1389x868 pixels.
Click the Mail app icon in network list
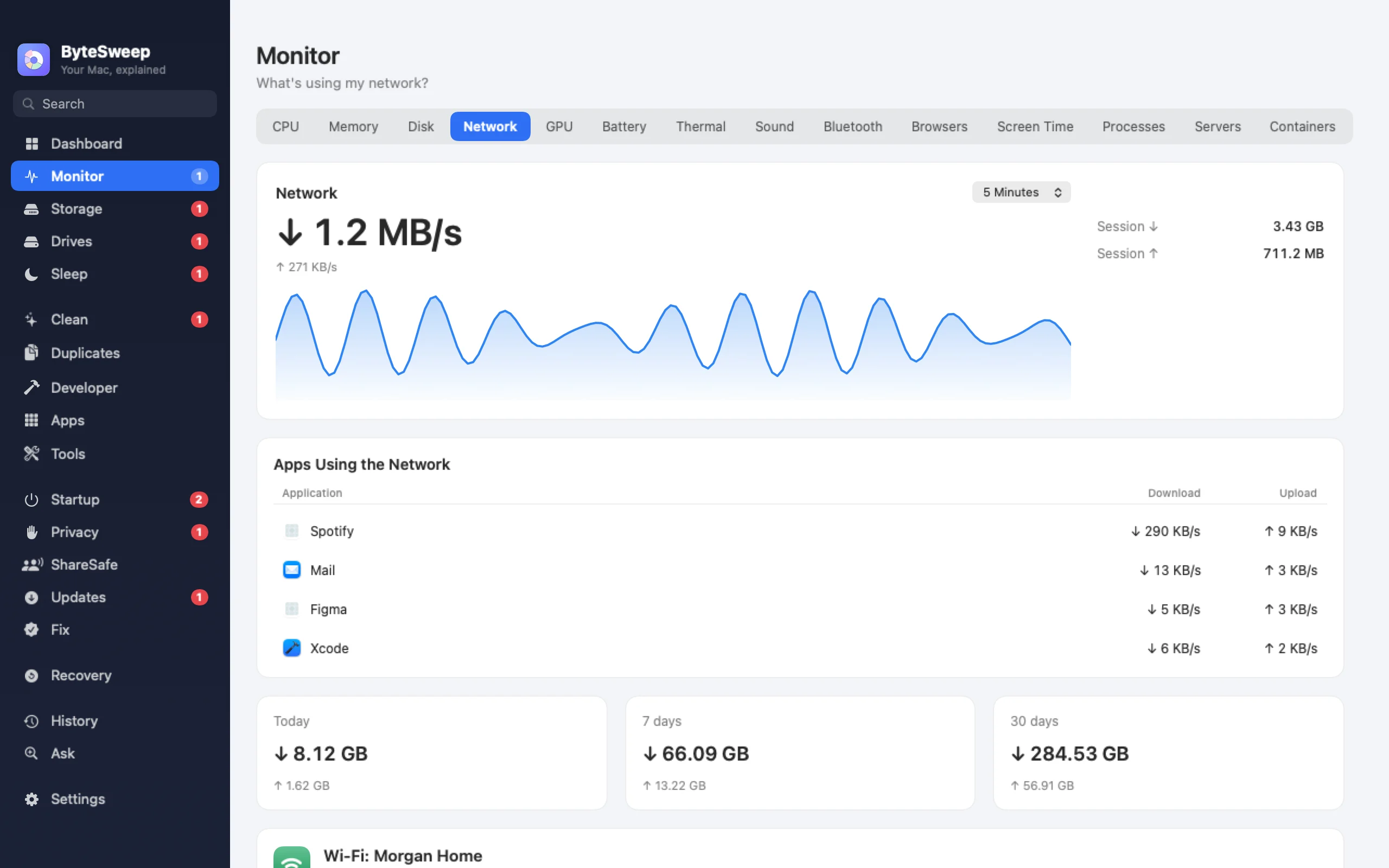point(291,570)
